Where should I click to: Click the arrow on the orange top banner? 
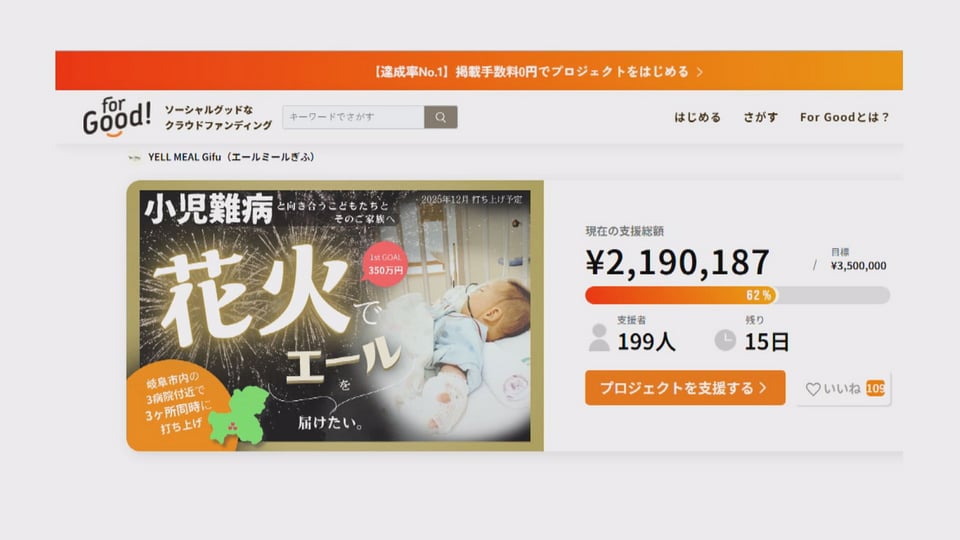coord(700,72)
